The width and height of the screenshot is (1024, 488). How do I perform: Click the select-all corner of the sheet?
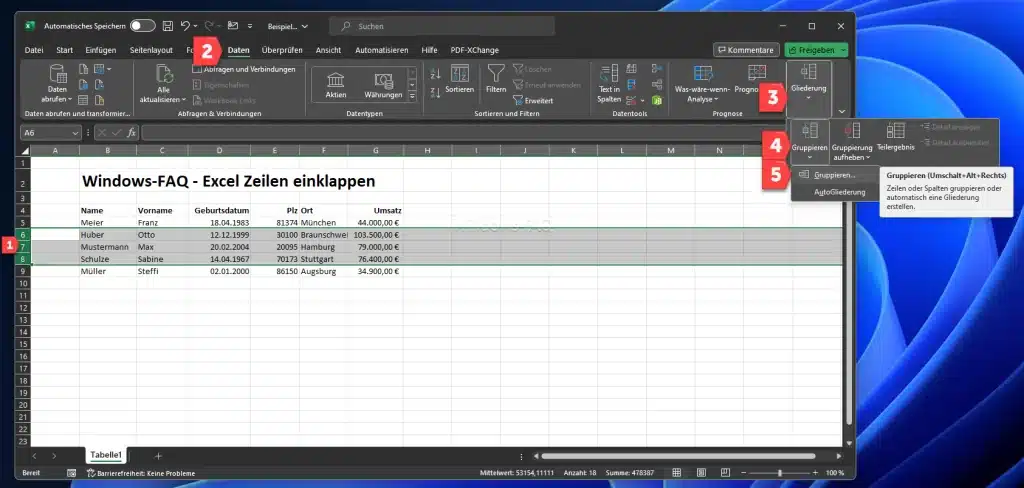click(25, 151)
